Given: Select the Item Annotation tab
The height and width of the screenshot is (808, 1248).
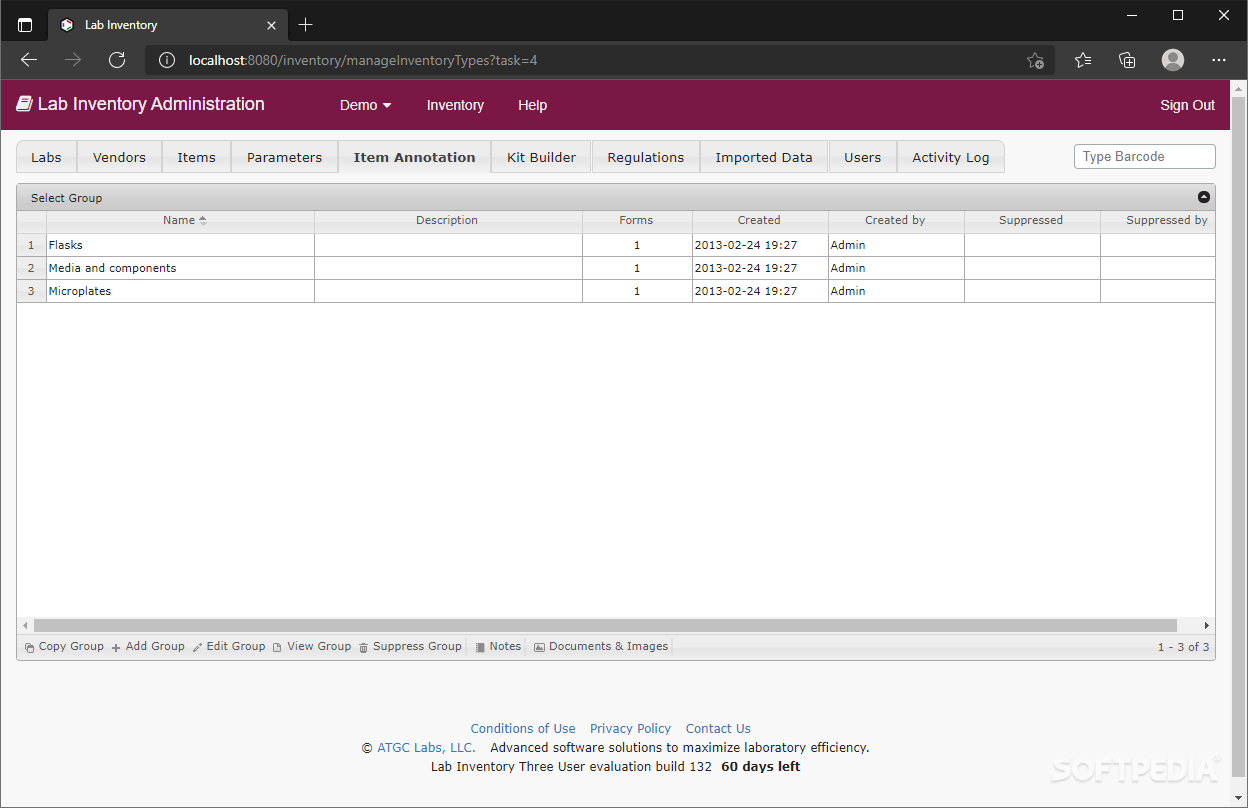Looking at the screenshot, I should pyautogui.click(x=414, y=157).
